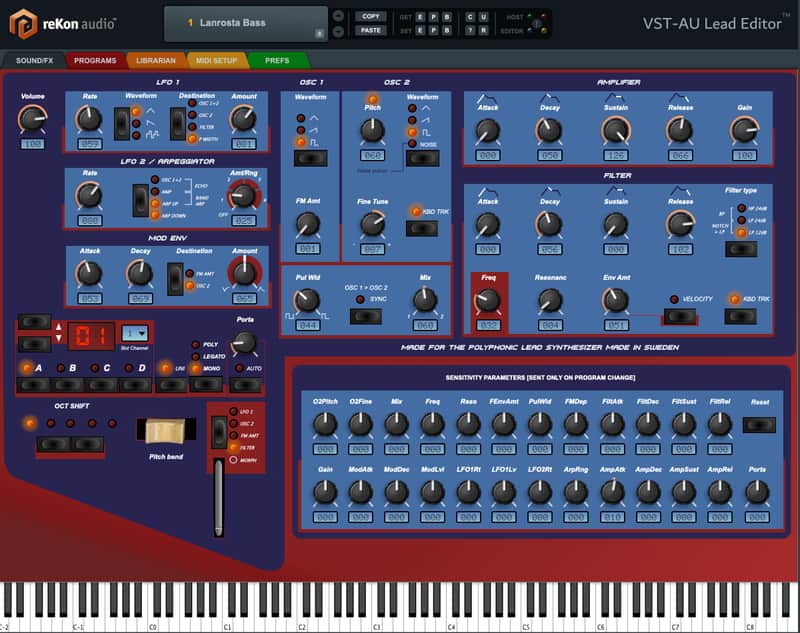Select LFO 1 square waveform LED
Viewport: 800px width, 633px height.
(136, 136)
